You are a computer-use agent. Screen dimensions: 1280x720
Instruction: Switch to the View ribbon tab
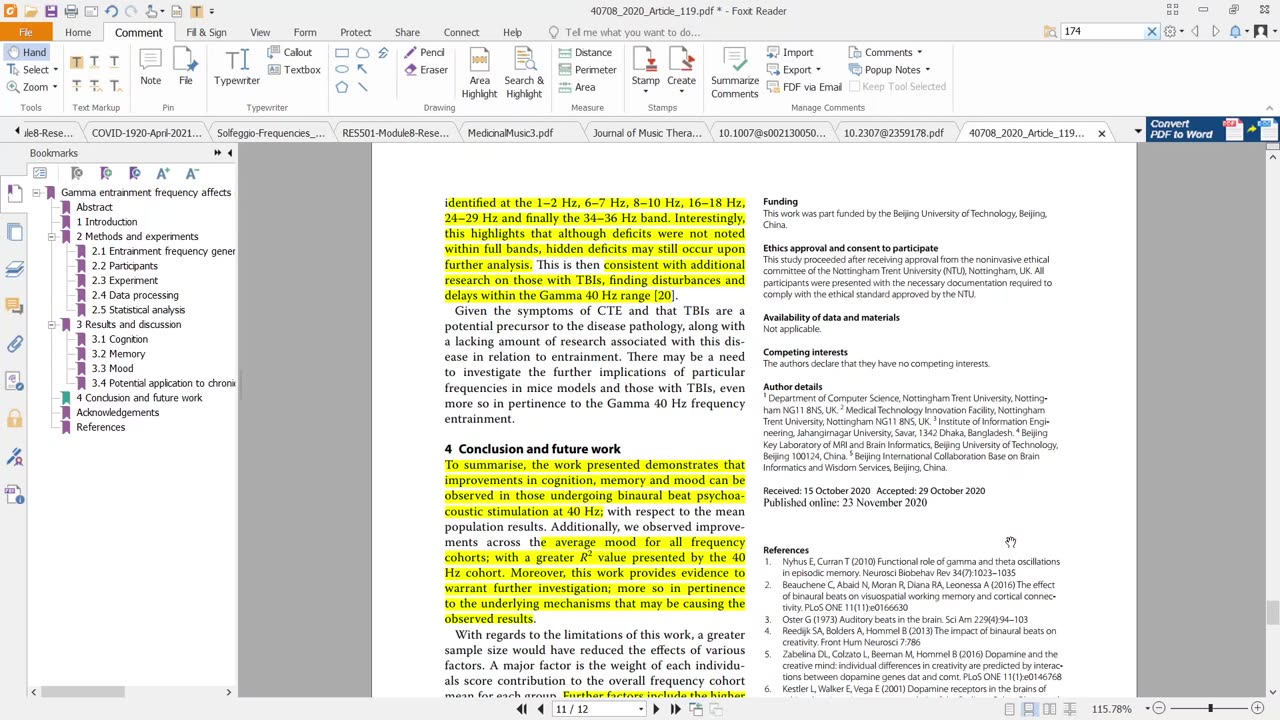tap(260, 32)
